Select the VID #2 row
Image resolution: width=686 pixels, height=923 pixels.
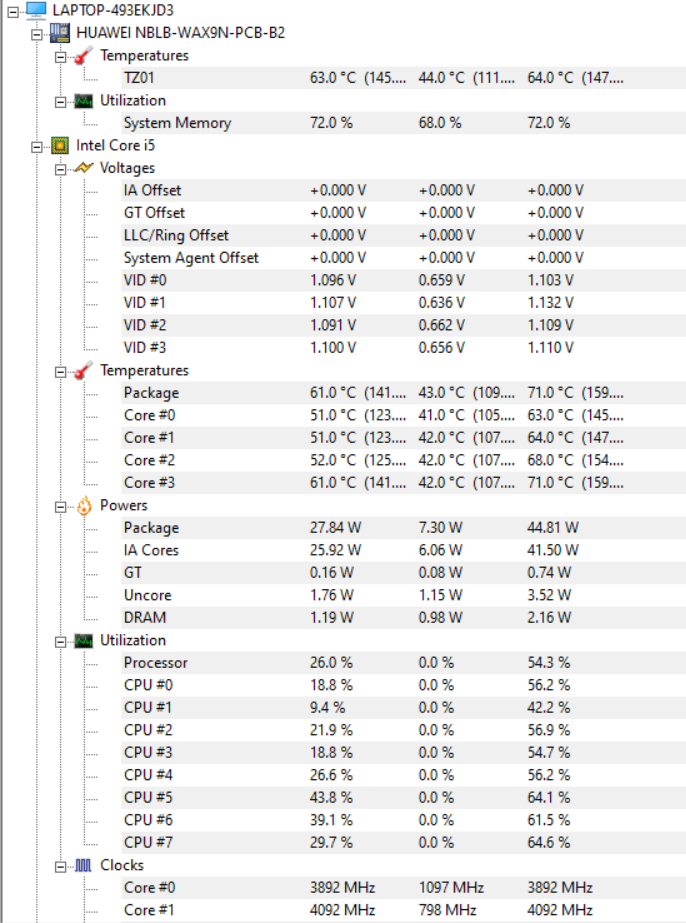pyautogui.click(x=403, y=325)
